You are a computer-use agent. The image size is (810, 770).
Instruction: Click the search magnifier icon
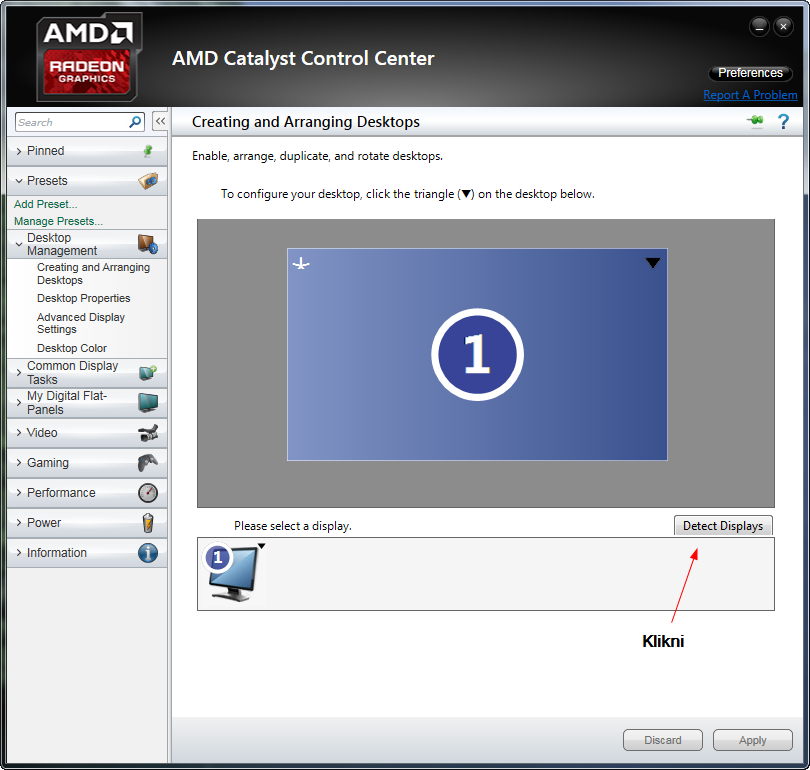(x=135, y=122)
